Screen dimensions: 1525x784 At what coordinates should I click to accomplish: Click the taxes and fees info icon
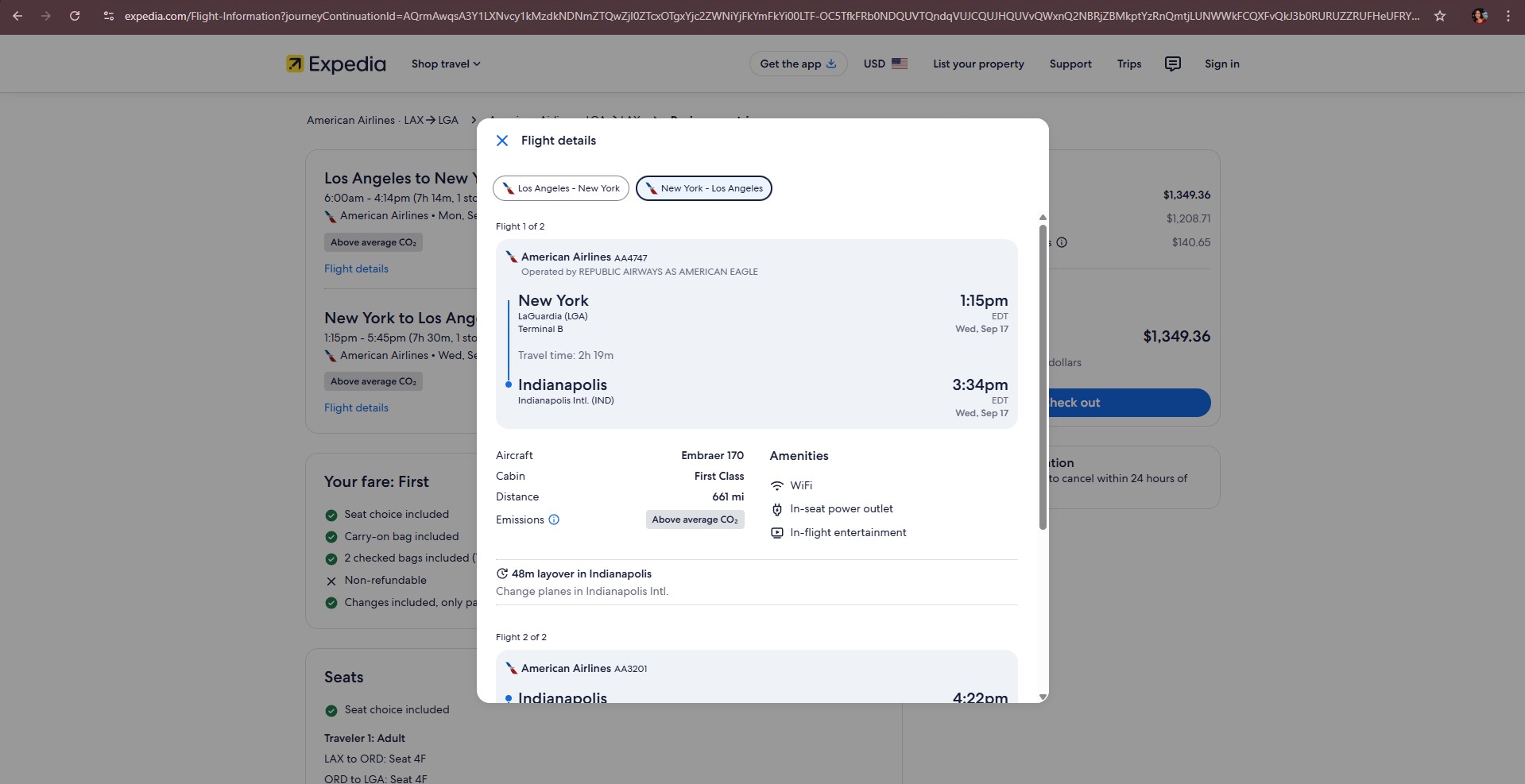(1062, 242)
